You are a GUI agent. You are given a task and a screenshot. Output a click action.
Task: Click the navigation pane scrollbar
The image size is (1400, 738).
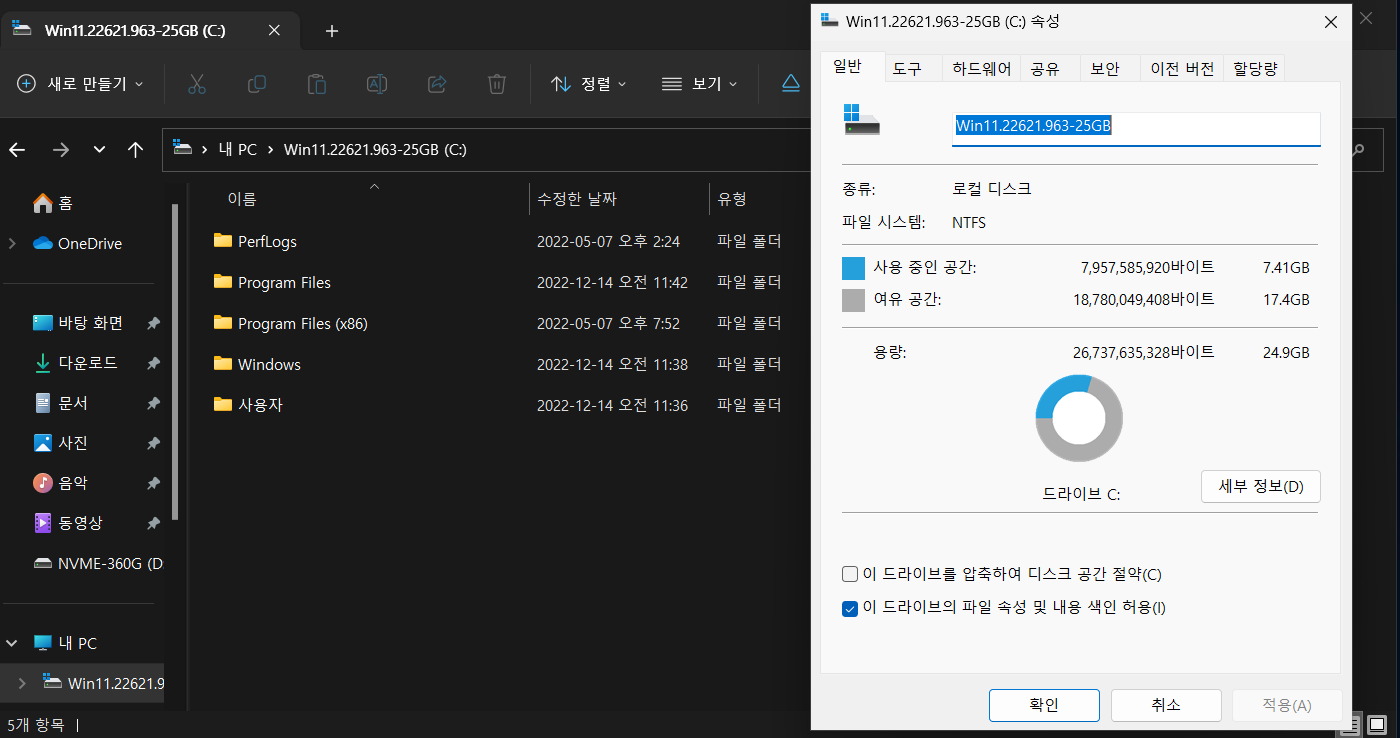(x=174, y=362)
